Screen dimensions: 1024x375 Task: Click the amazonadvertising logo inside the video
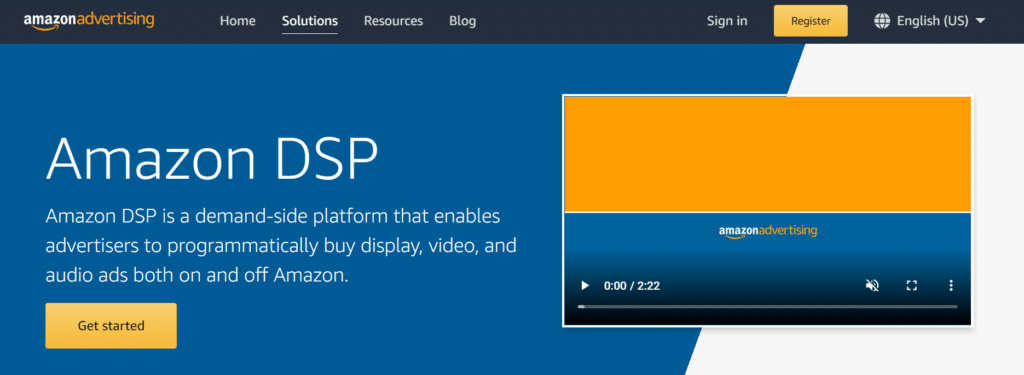coord(767,231)
